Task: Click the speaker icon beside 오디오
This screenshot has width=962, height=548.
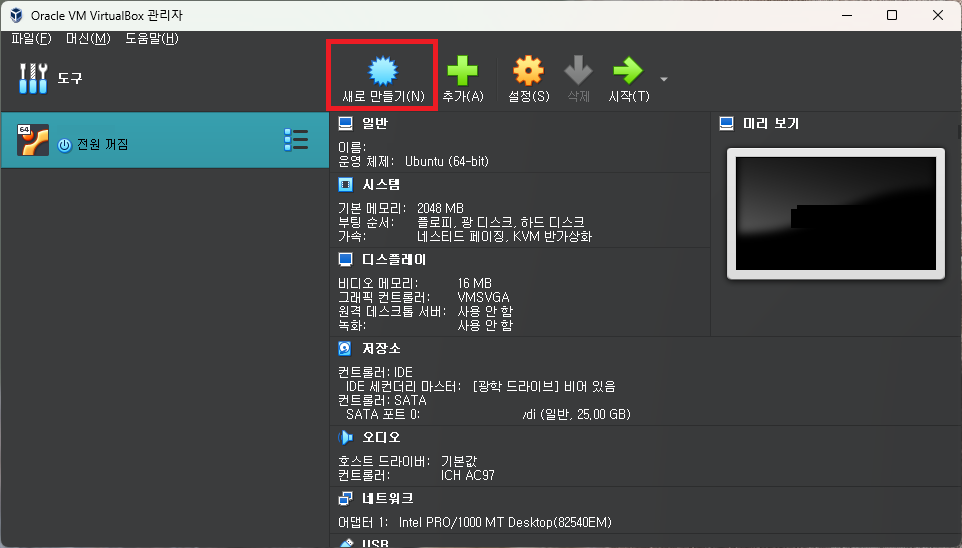Action: [x=345, y=437]
